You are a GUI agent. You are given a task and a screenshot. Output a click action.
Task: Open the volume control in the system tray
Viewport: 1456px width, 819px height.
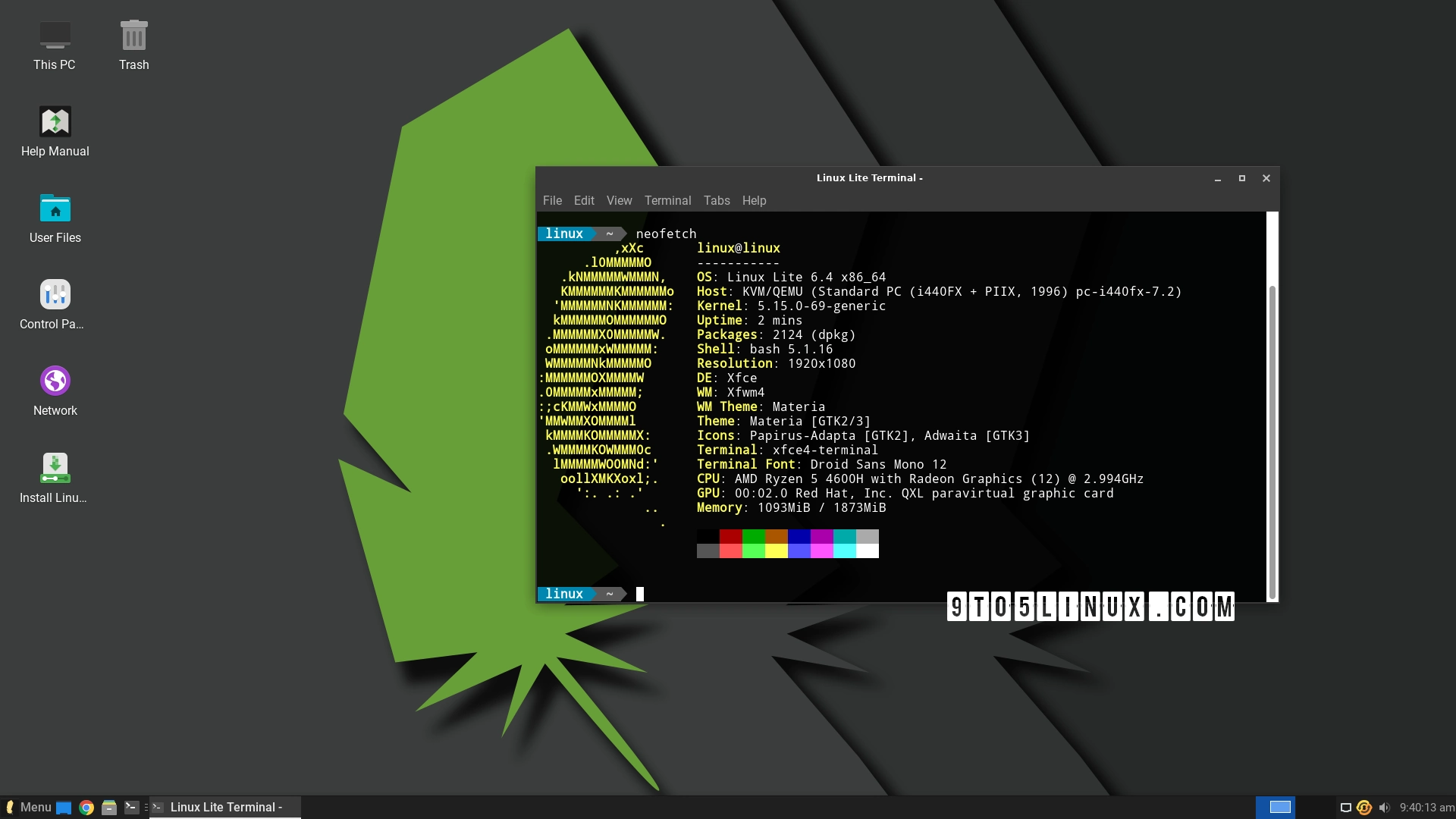coord(1385,807)
